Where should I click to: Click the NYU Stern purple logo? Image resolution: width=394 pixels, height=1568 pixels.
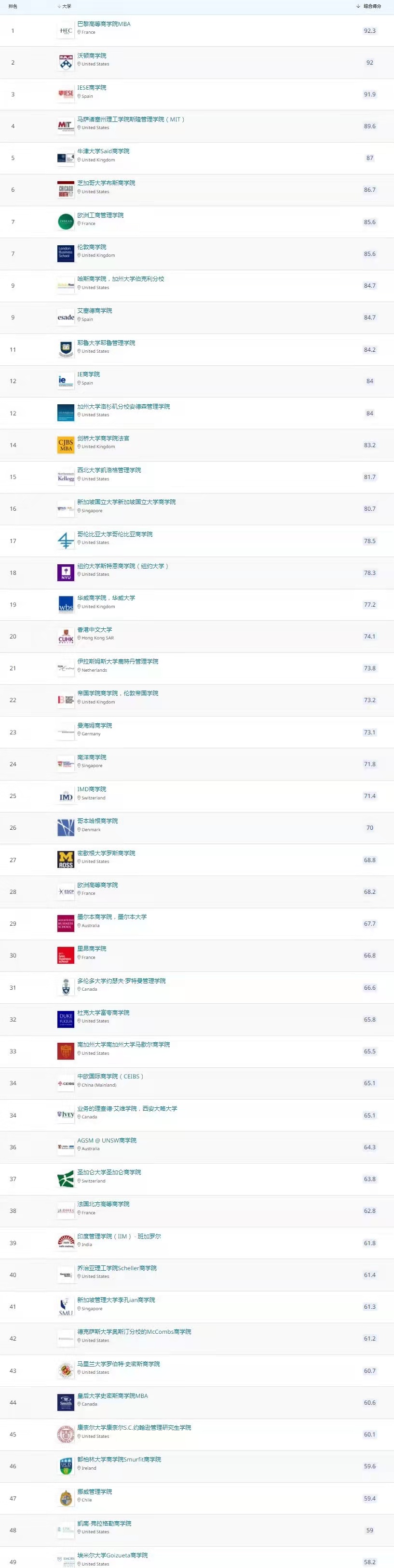click(x=66, y=573)
